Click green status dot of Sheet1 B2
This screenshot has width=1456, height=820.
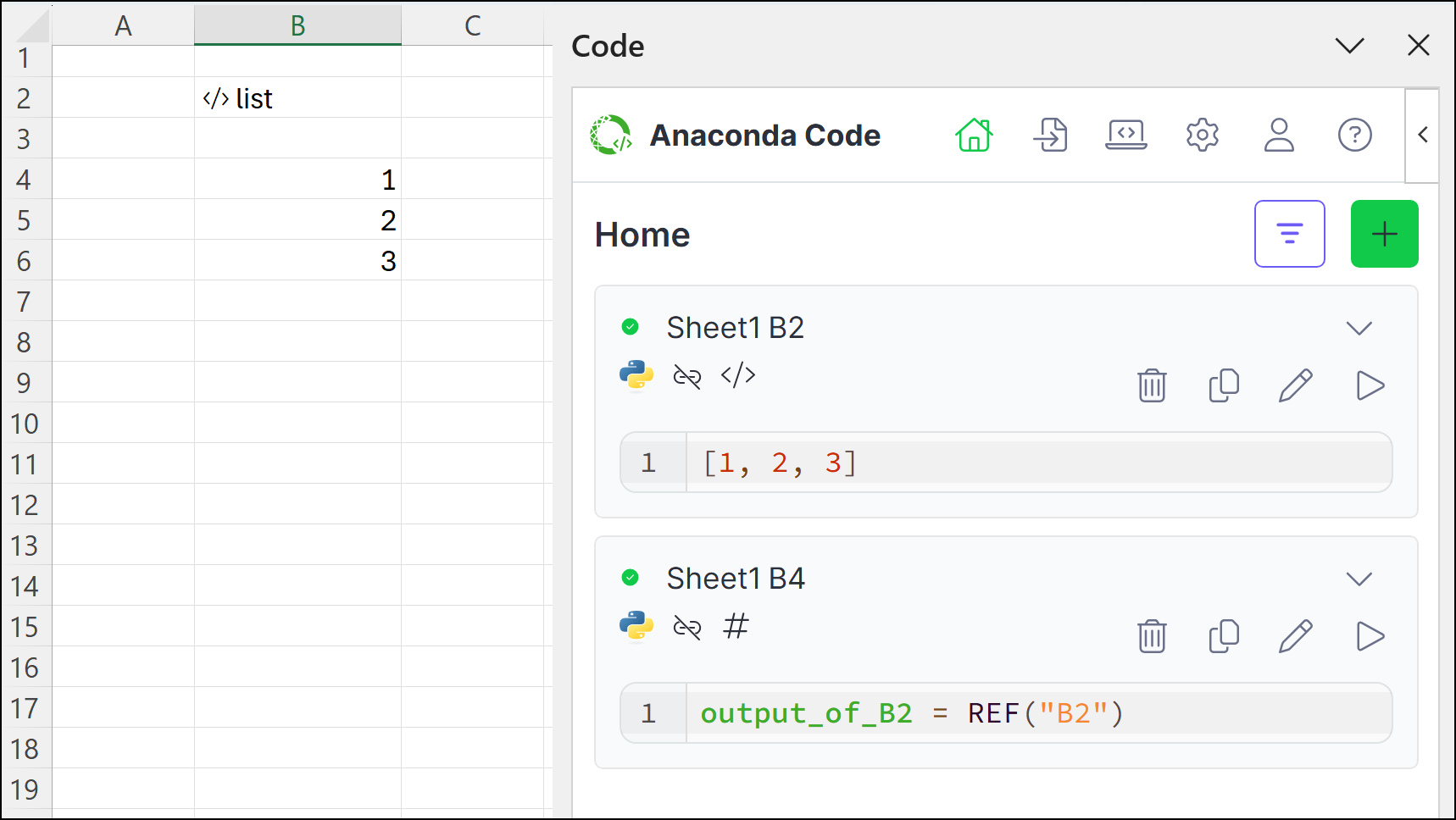click(x=630, y=327)
